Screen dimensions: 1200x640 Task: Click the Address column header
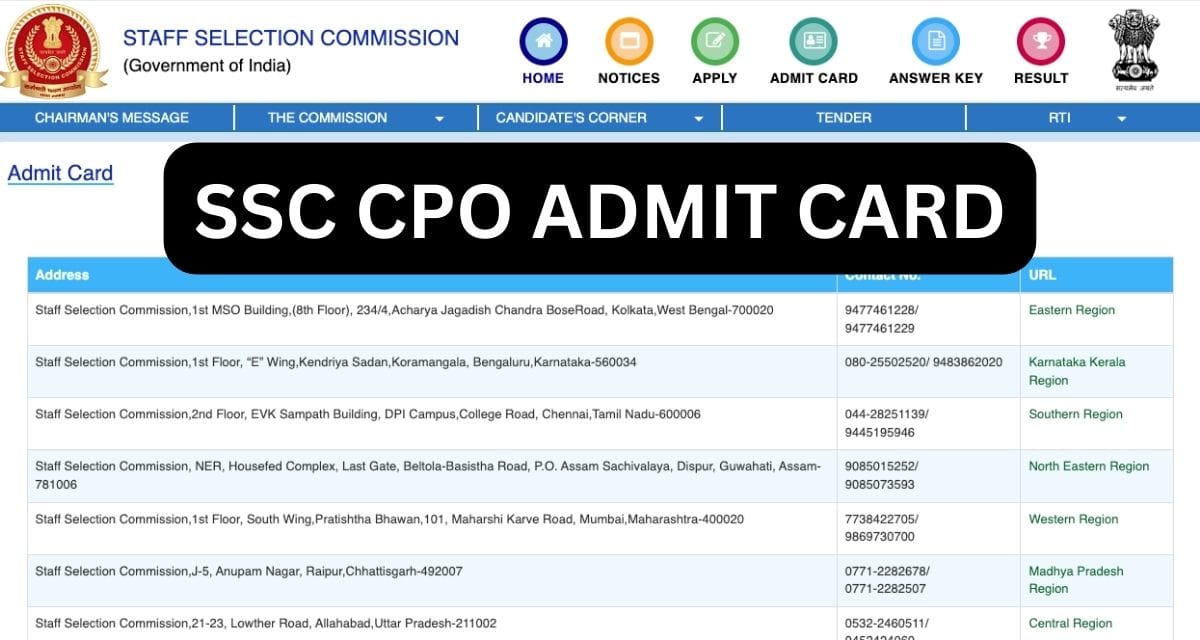62,275
